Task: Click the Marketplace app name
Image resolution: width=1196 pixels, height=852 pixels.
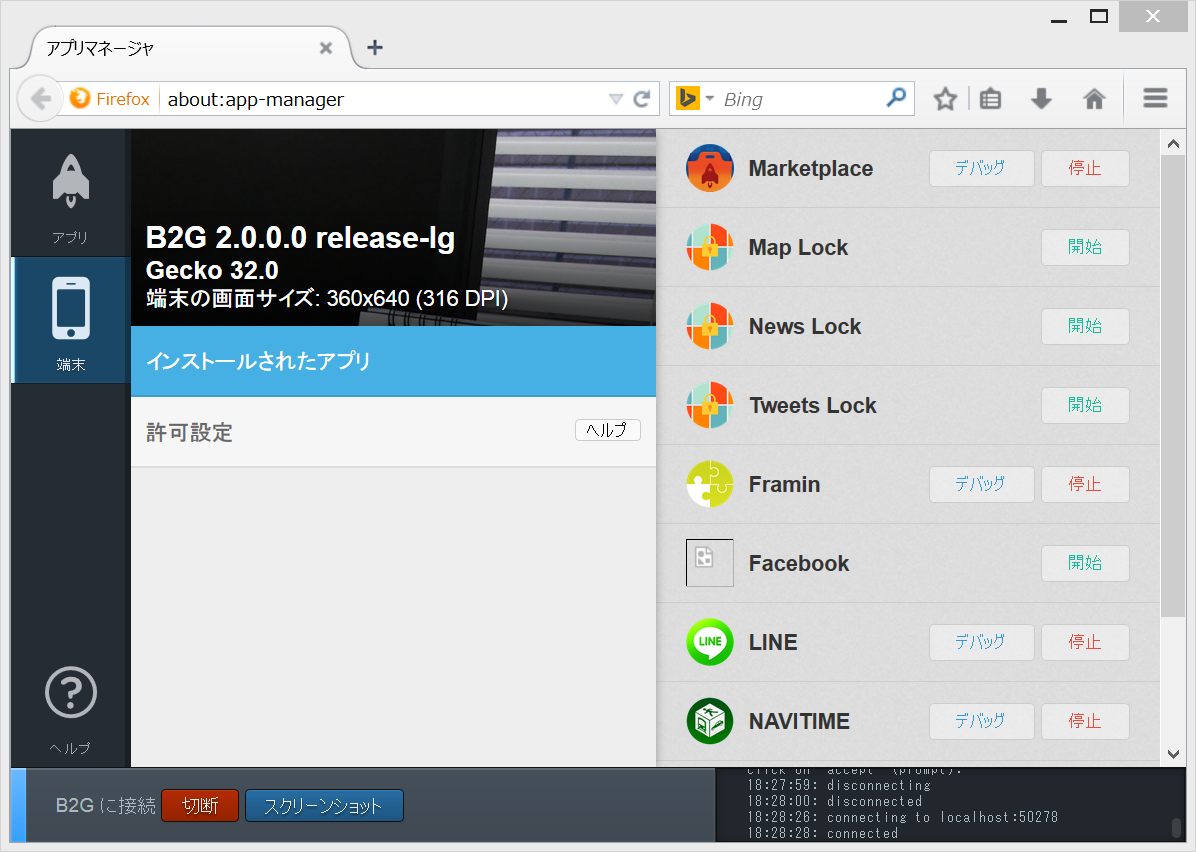Action: click(811, 169)
